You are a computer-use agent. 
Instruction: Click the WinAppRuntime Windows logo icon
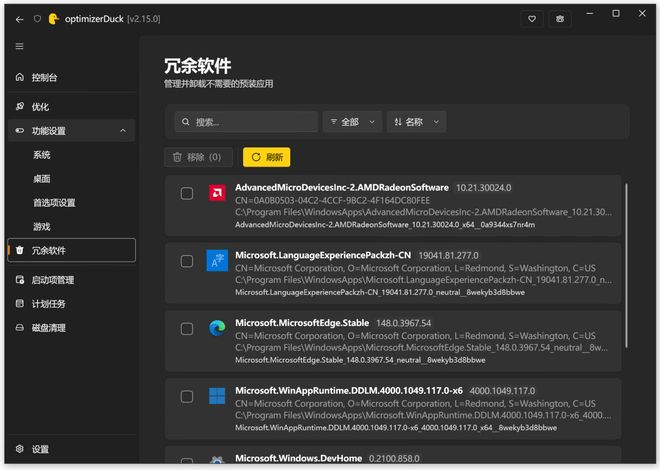tap(217, 396)
